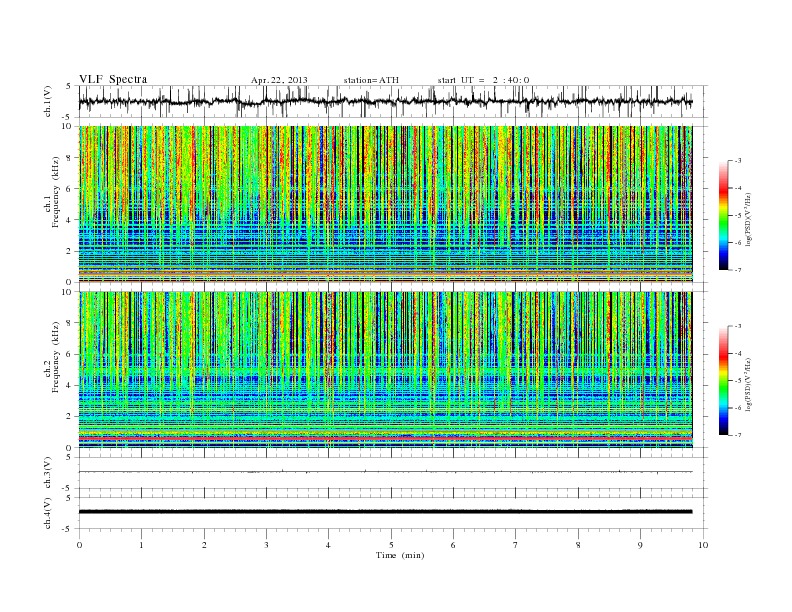Click the "-7" label on ch.2 colorbar

(x=738, y=435)
